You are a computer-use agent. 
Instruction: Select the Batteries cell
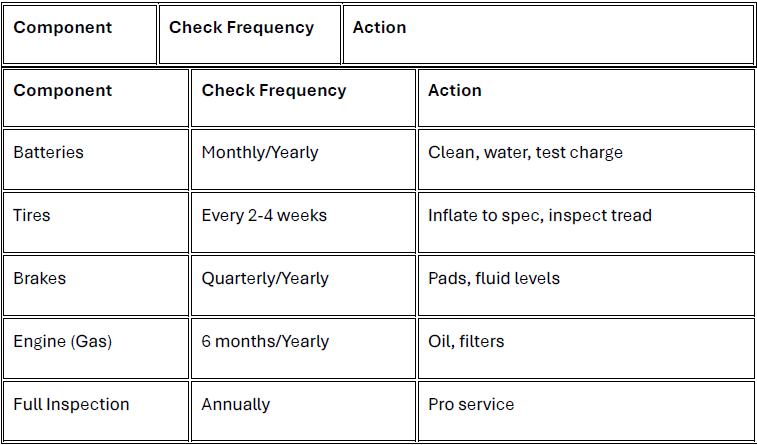coord(96,159)
